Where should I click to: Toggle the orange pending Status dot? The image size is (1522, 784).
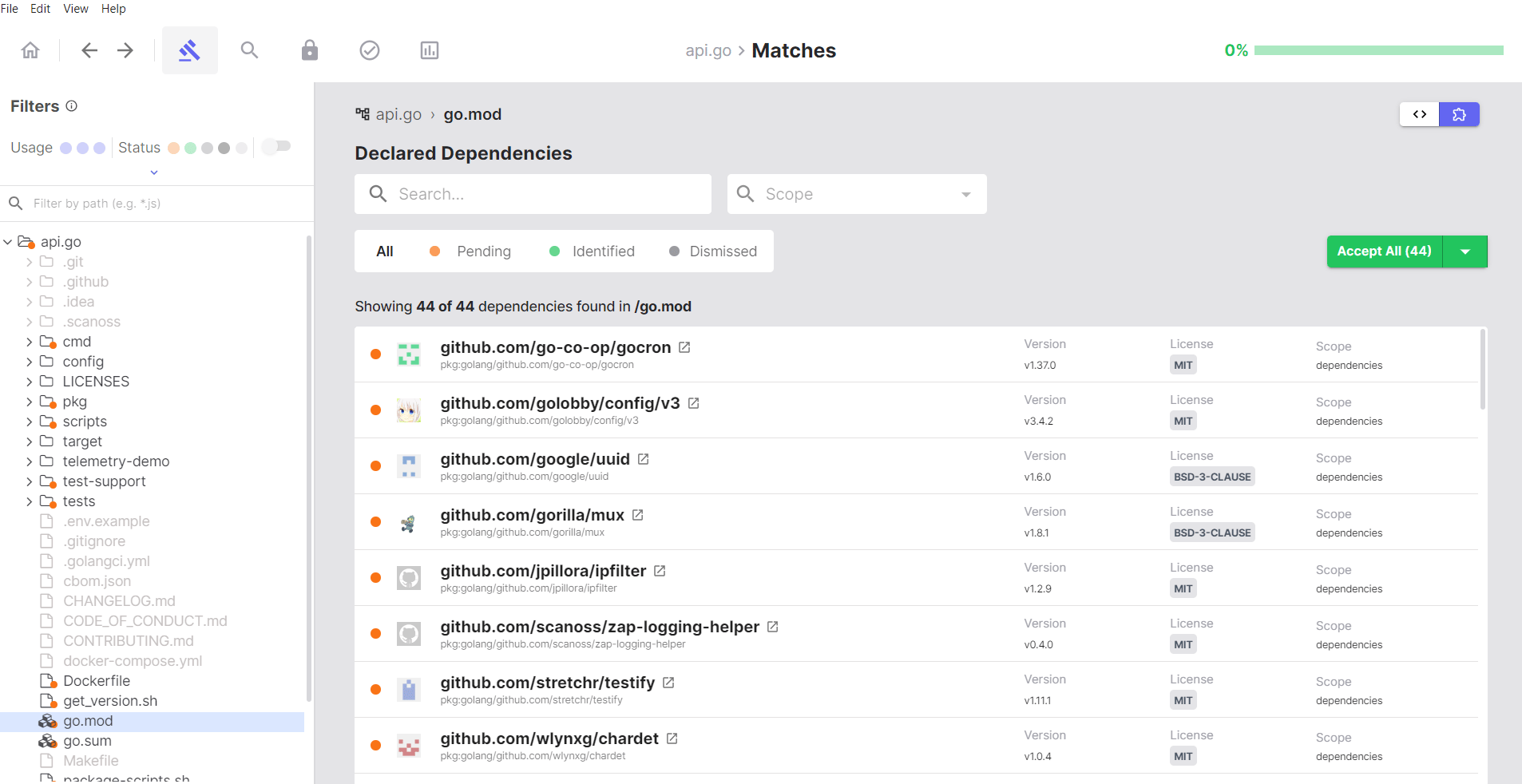[173, 148]
